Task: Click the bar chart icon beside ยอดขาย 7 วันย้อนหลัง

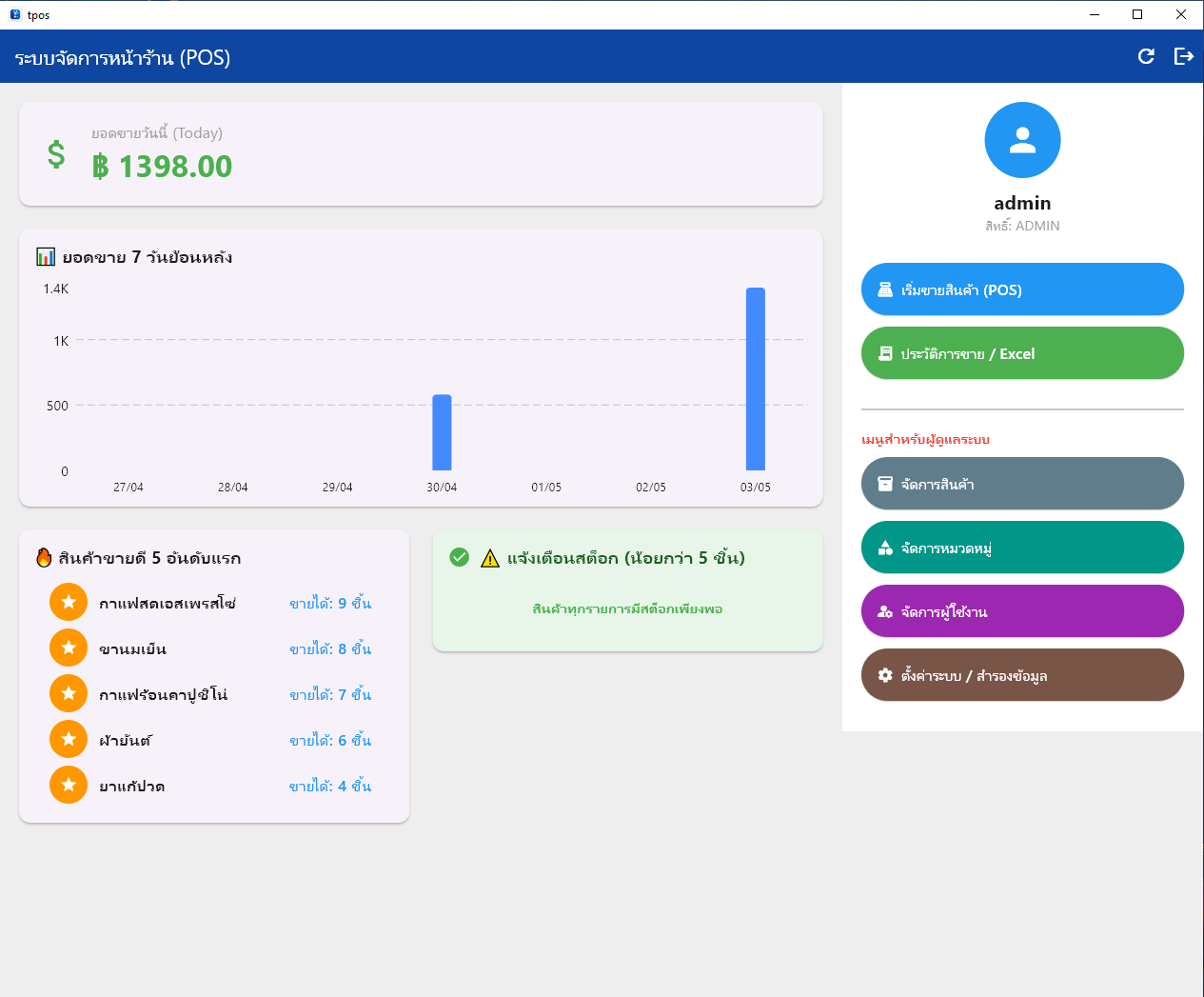Action: coord(46,257)
